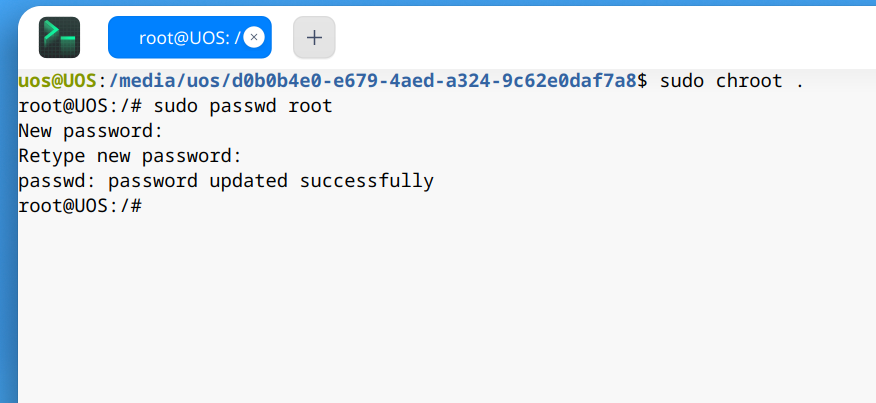Click the terminal app icon in title bar
The image size is (876, 403).
(x=59, y=37)
